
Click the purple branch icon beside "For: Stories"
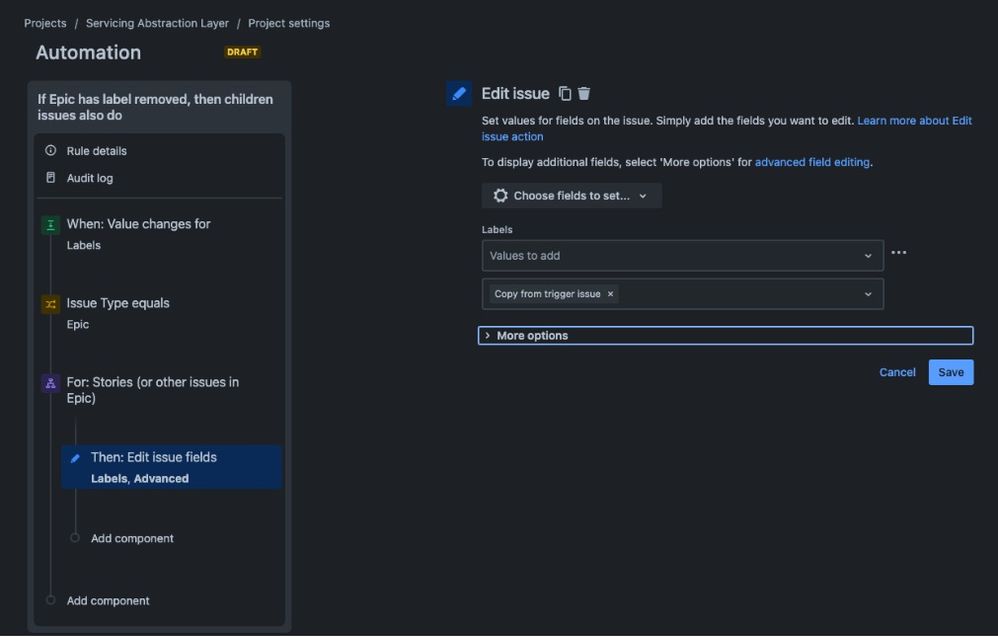coord(50,382)
